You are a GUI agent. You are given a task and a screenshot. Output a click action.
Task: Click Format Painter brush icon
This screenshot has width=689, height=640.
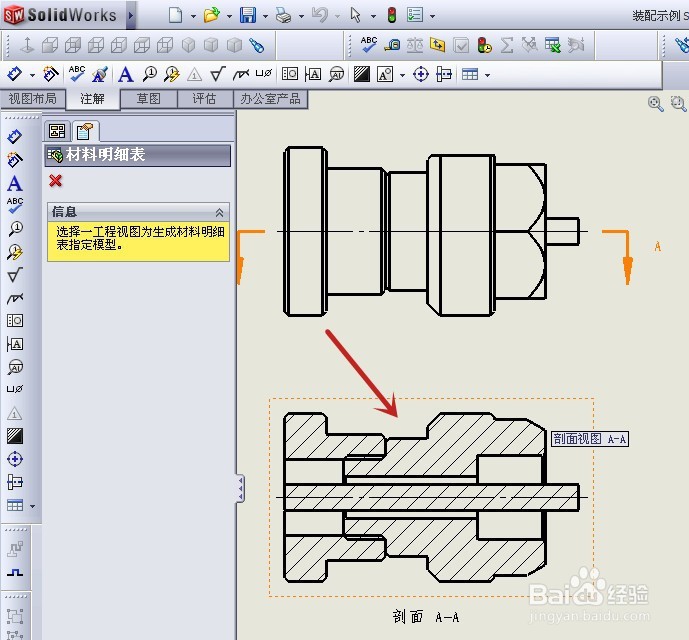(x=100, y=74)
